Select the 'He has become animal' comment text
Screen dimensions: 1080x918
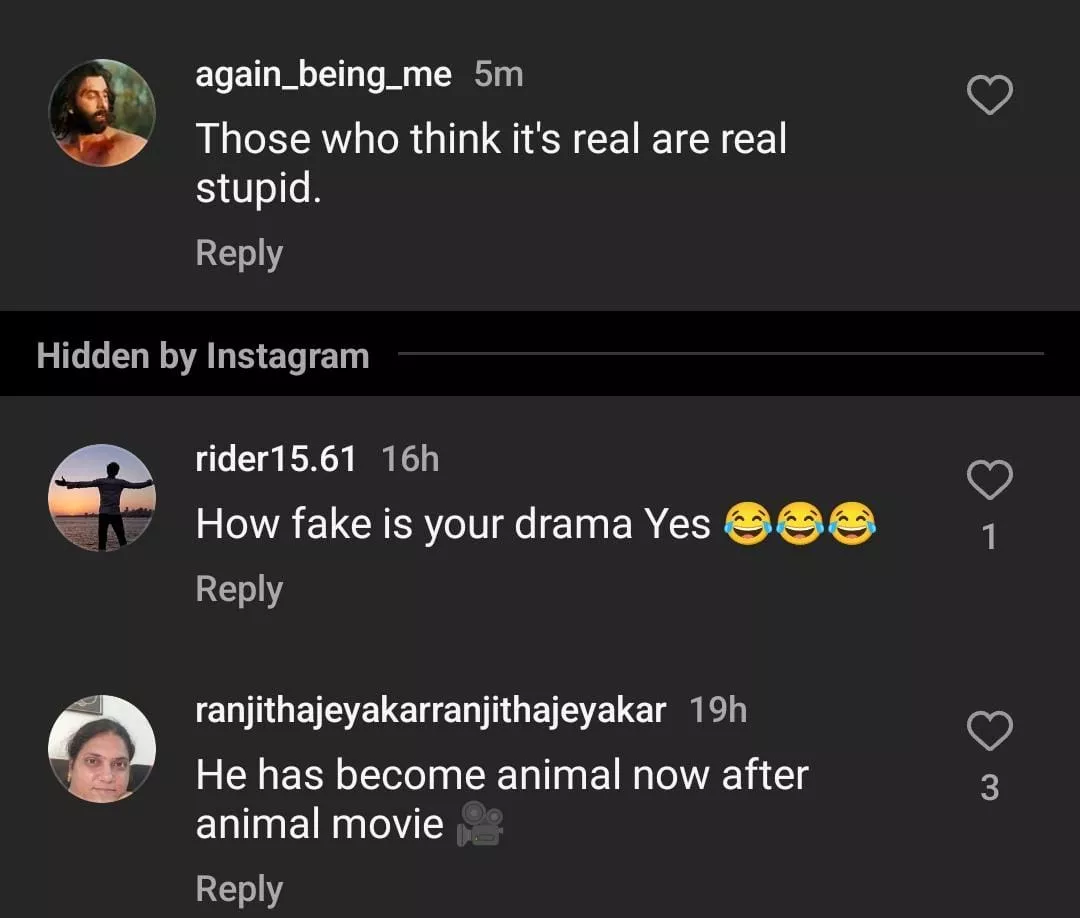click(x=500, y=799)
